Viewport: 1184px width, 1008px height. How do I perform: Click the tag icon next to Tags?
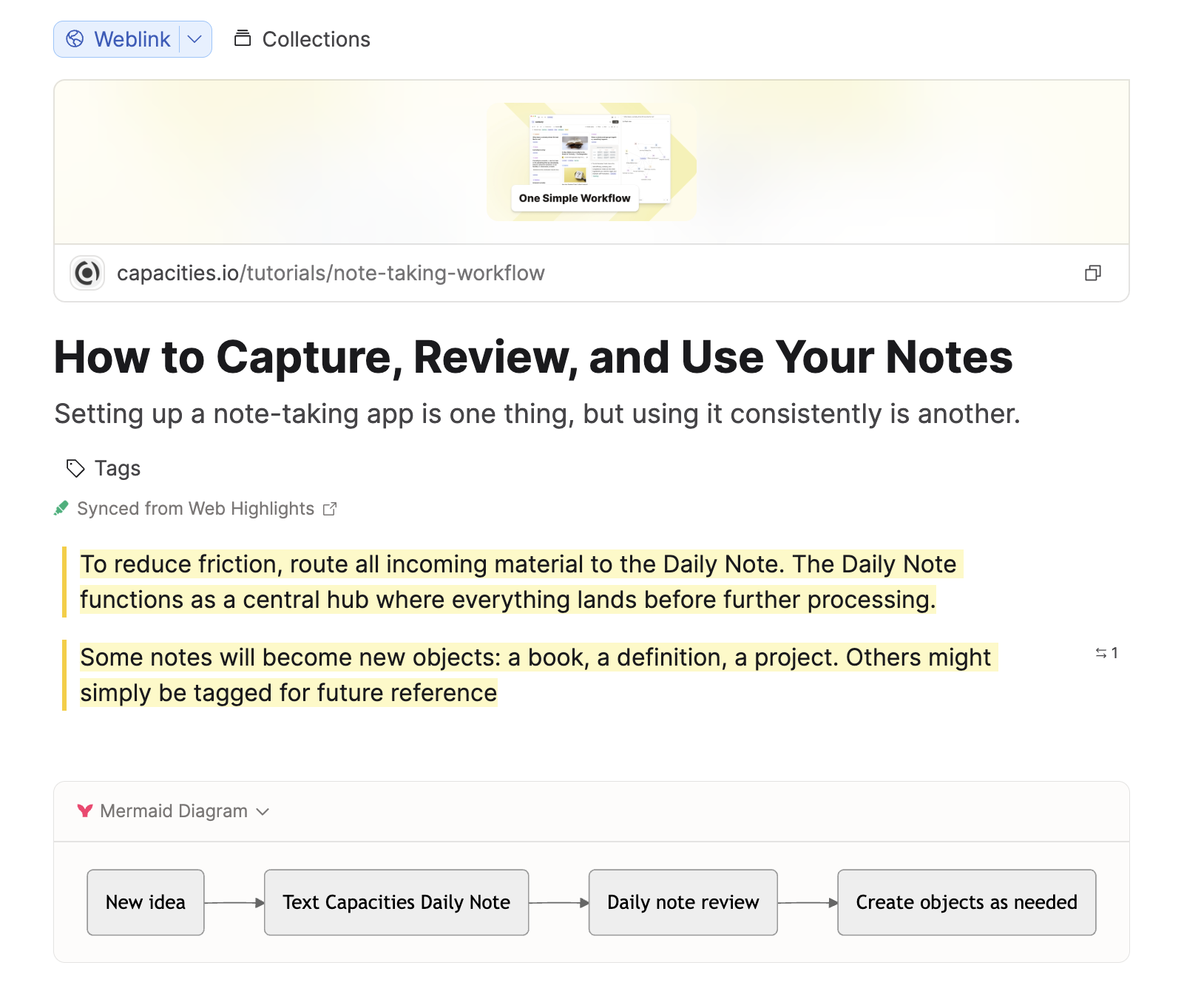(x=75, y=468)
